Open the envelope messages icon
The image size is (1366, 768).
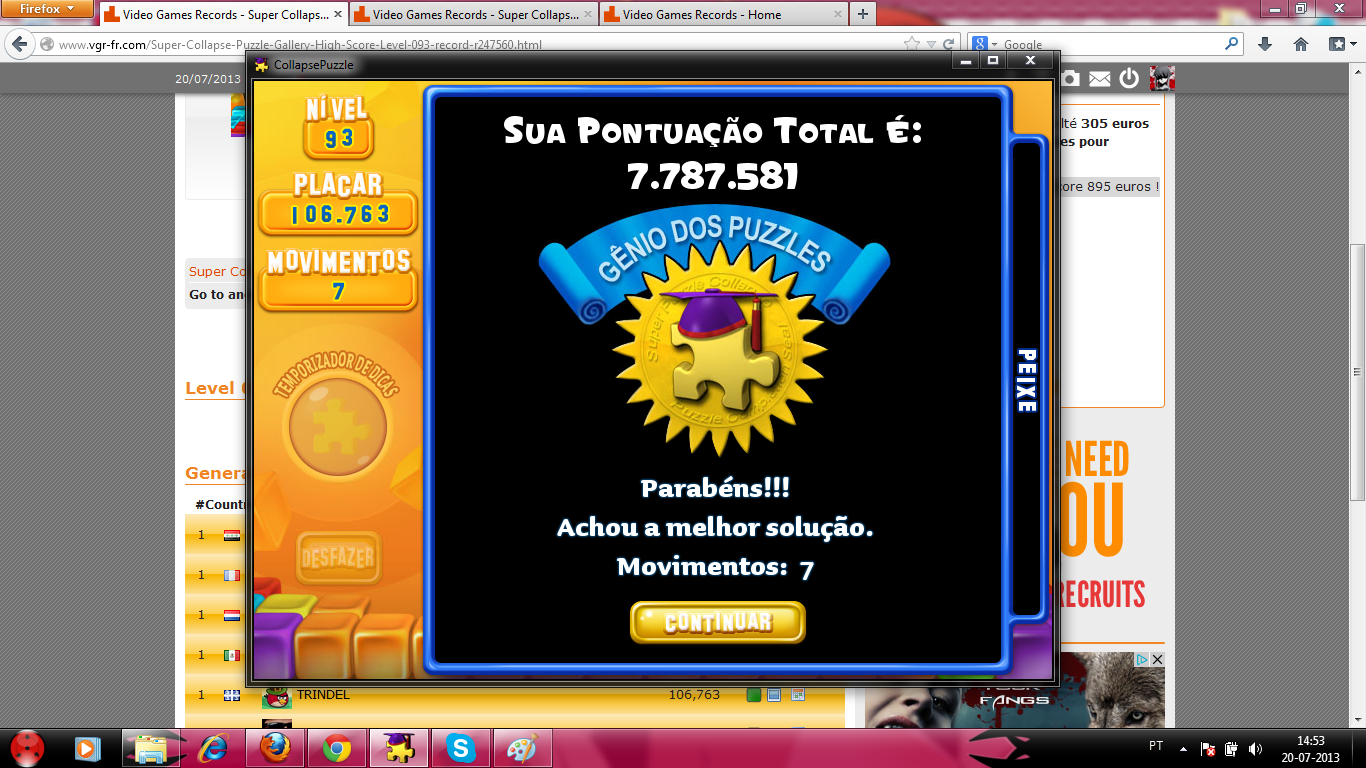tap(1099, 79)
